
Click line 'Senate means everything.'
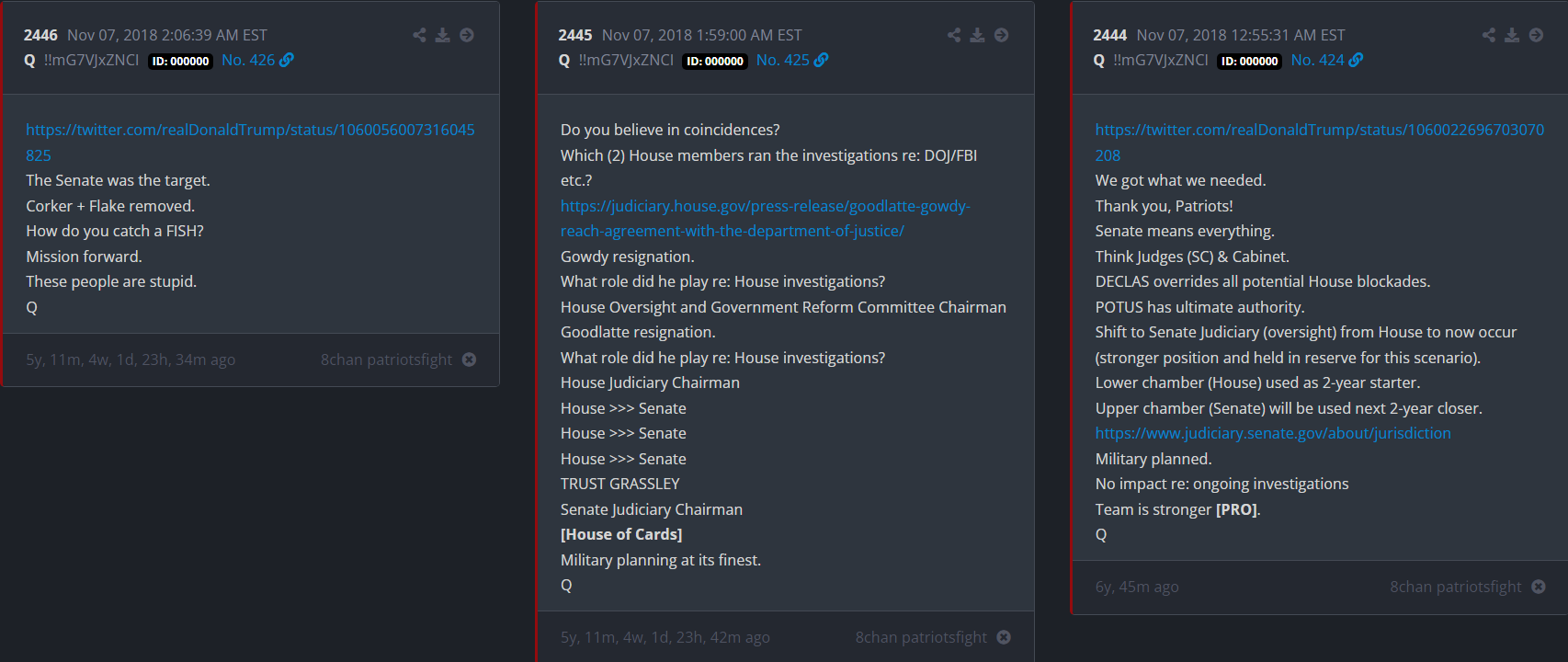pos(1185,231)
